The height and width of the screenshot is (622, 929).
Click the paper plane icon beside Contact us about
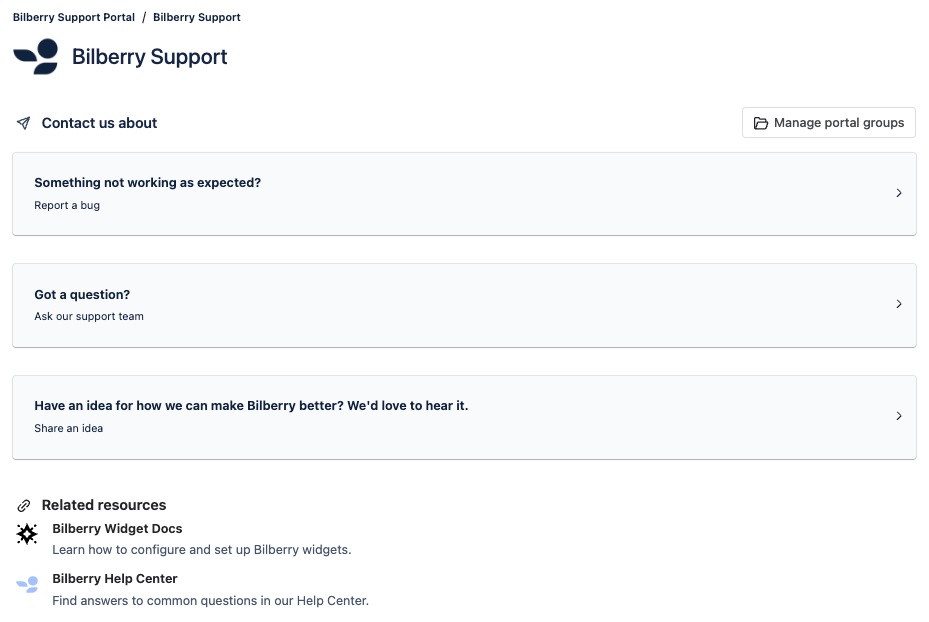tap(23, 123)
